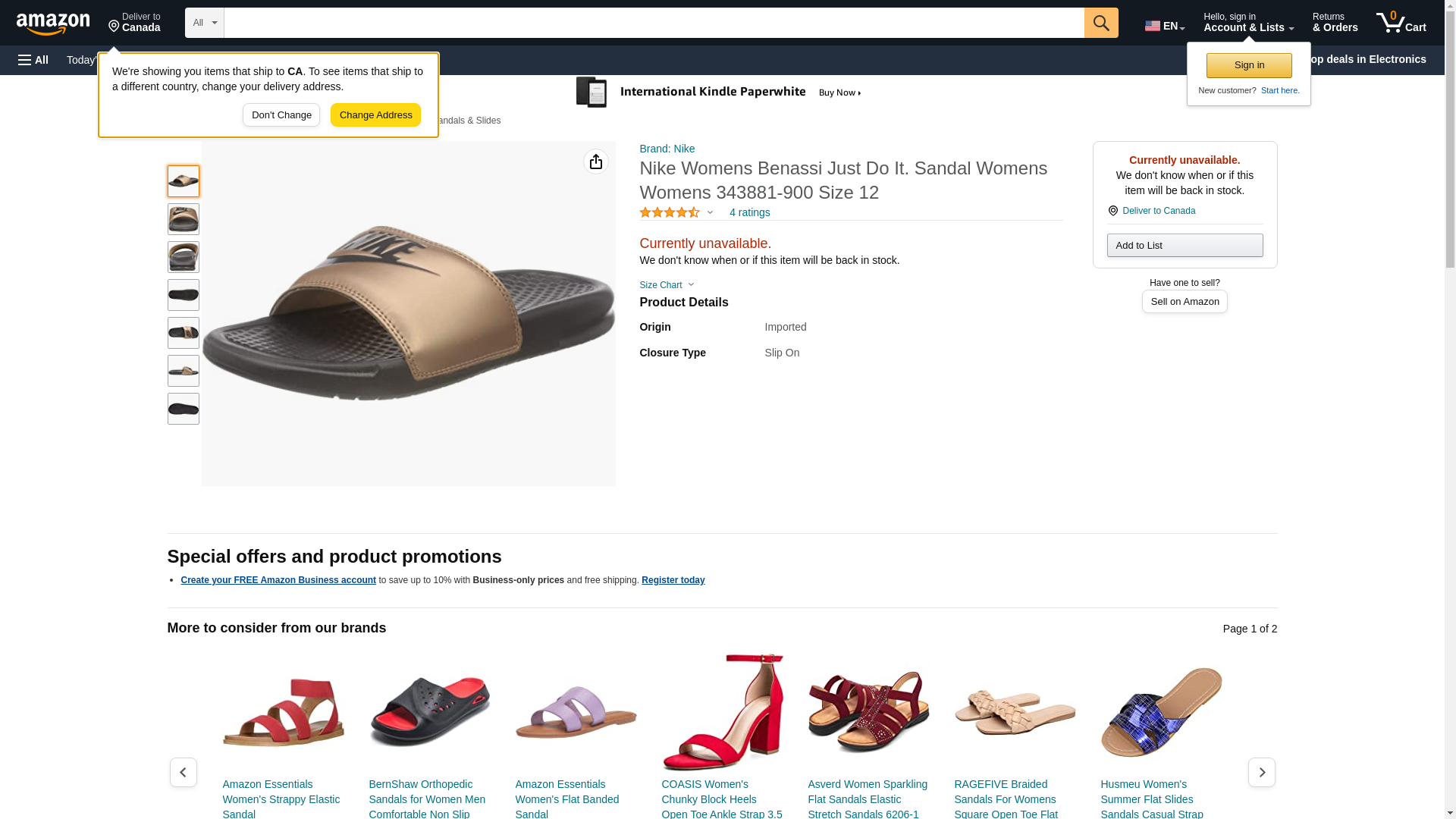
Task: Open the EN language selector
Action: coord(1164,26)
